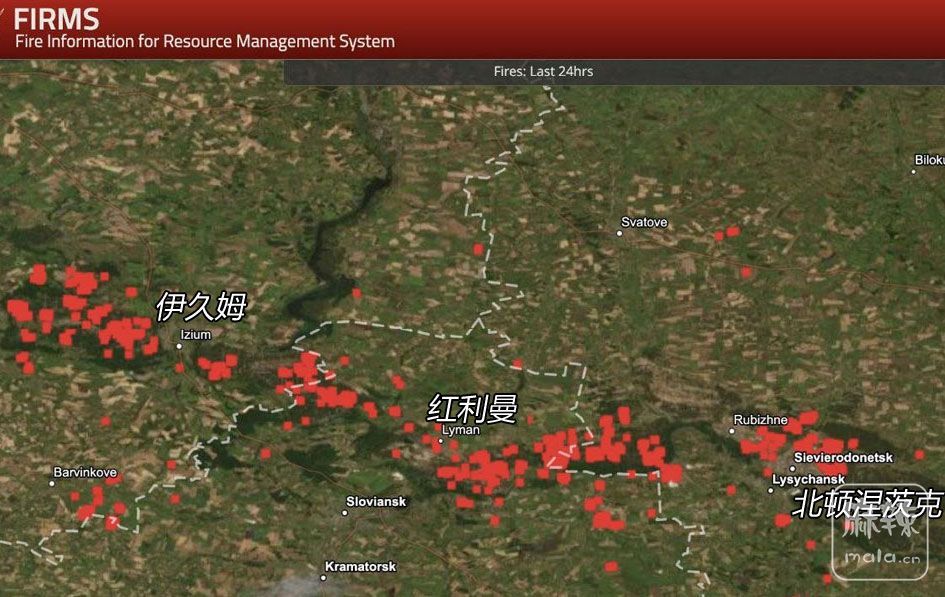Viewport: 945px width, 597px height.
Task: Select the Svatove city marker dot
Action: (x=619, y=233)
